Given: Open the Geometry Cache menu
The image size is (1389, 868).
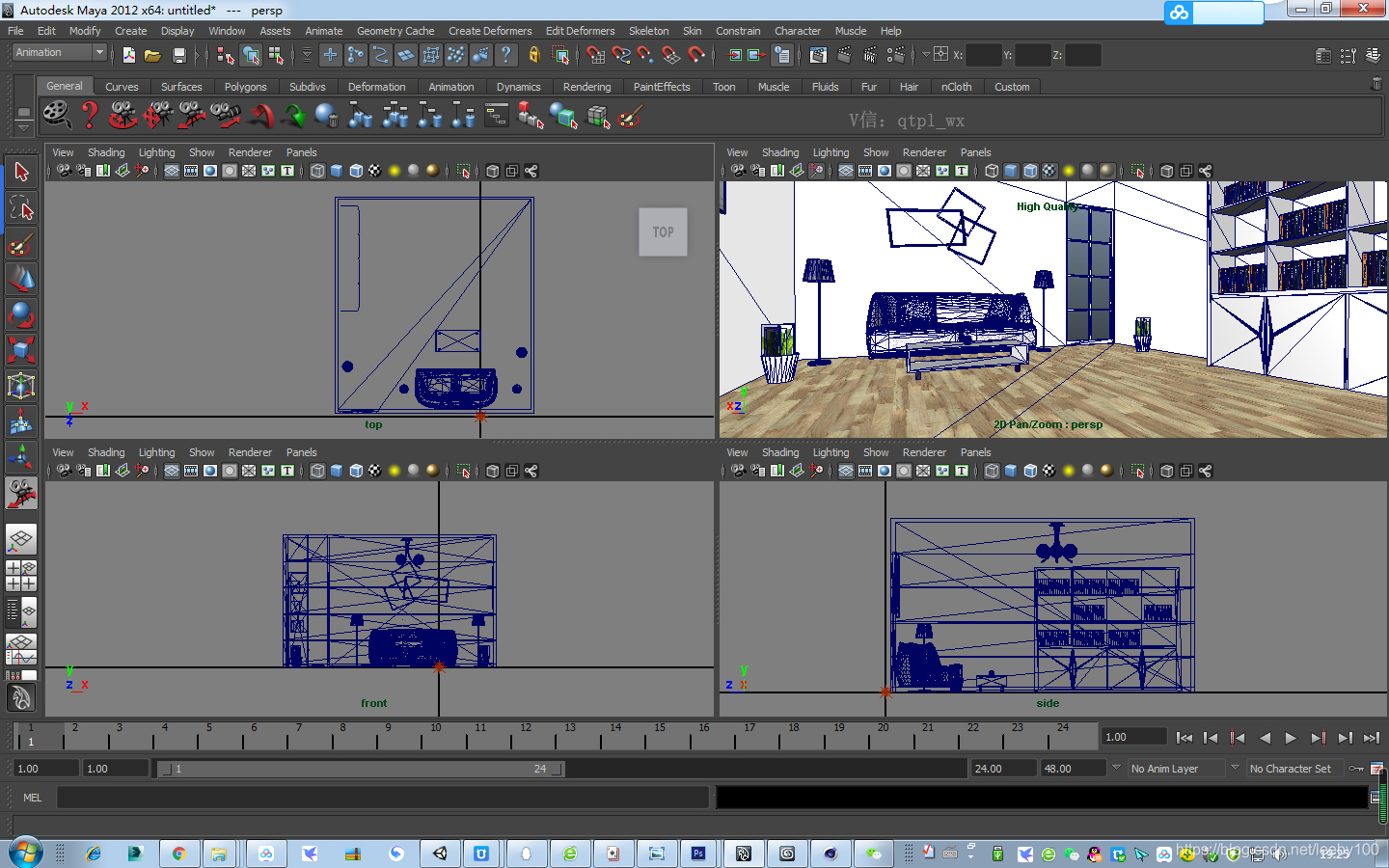Looking at the screenshot, I should pos(395,31).
